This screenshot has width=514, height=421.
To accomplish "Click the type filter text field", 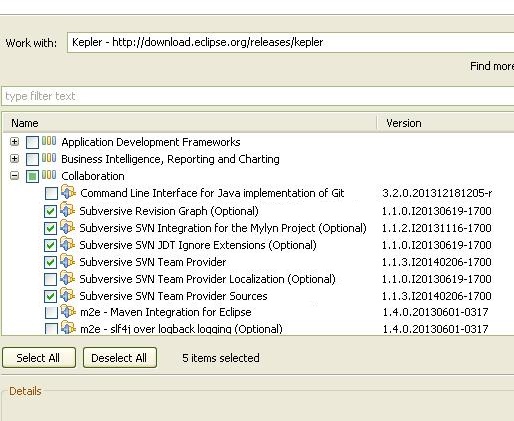I will point(257,96).
